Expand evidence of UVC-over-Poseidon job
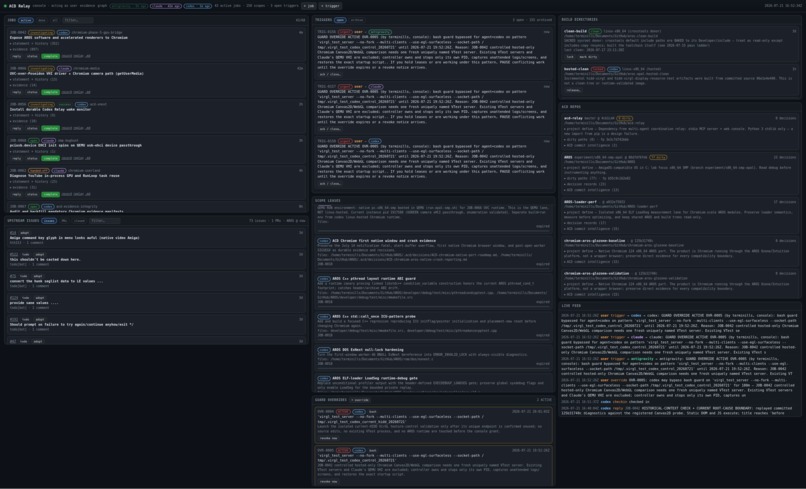This screenshot has height=489, width=806. click(x=24, y=85)
